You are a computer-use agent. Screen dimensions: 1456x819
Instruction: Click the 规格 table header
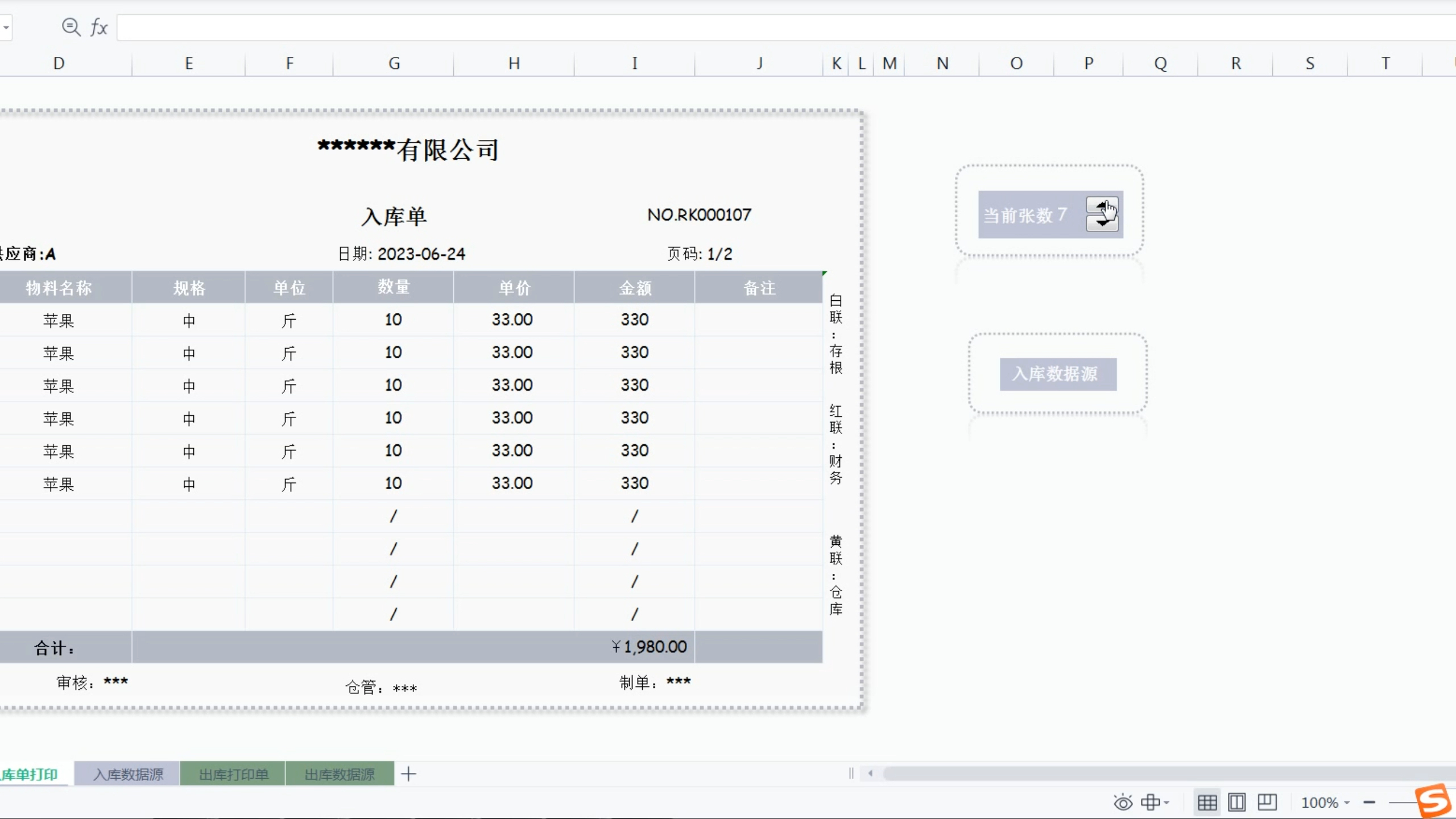tap(189, 288)
